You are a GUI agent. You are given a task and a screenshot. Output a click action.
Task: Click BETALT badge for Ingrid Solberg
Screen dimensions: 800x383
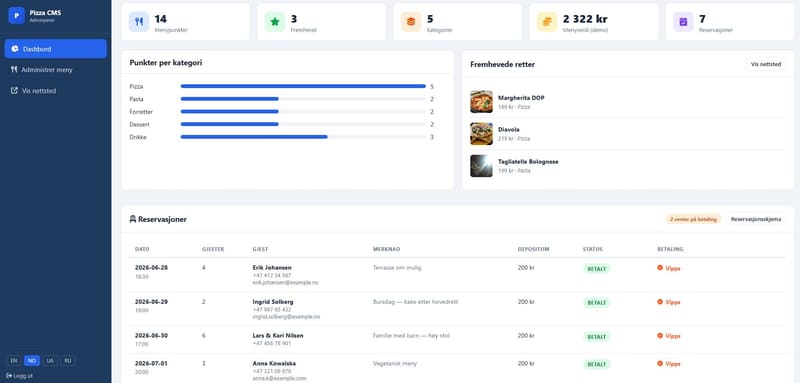click(x=596, y=302)
